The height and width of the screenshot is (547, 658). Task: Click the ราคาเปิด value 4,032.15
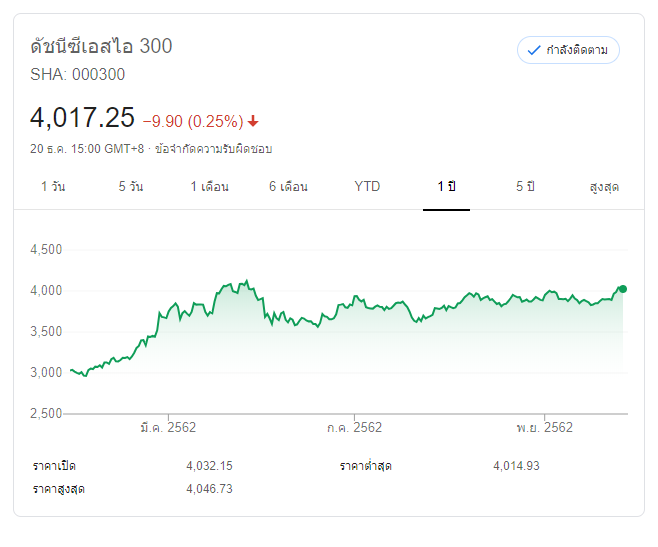pos(209,466)
